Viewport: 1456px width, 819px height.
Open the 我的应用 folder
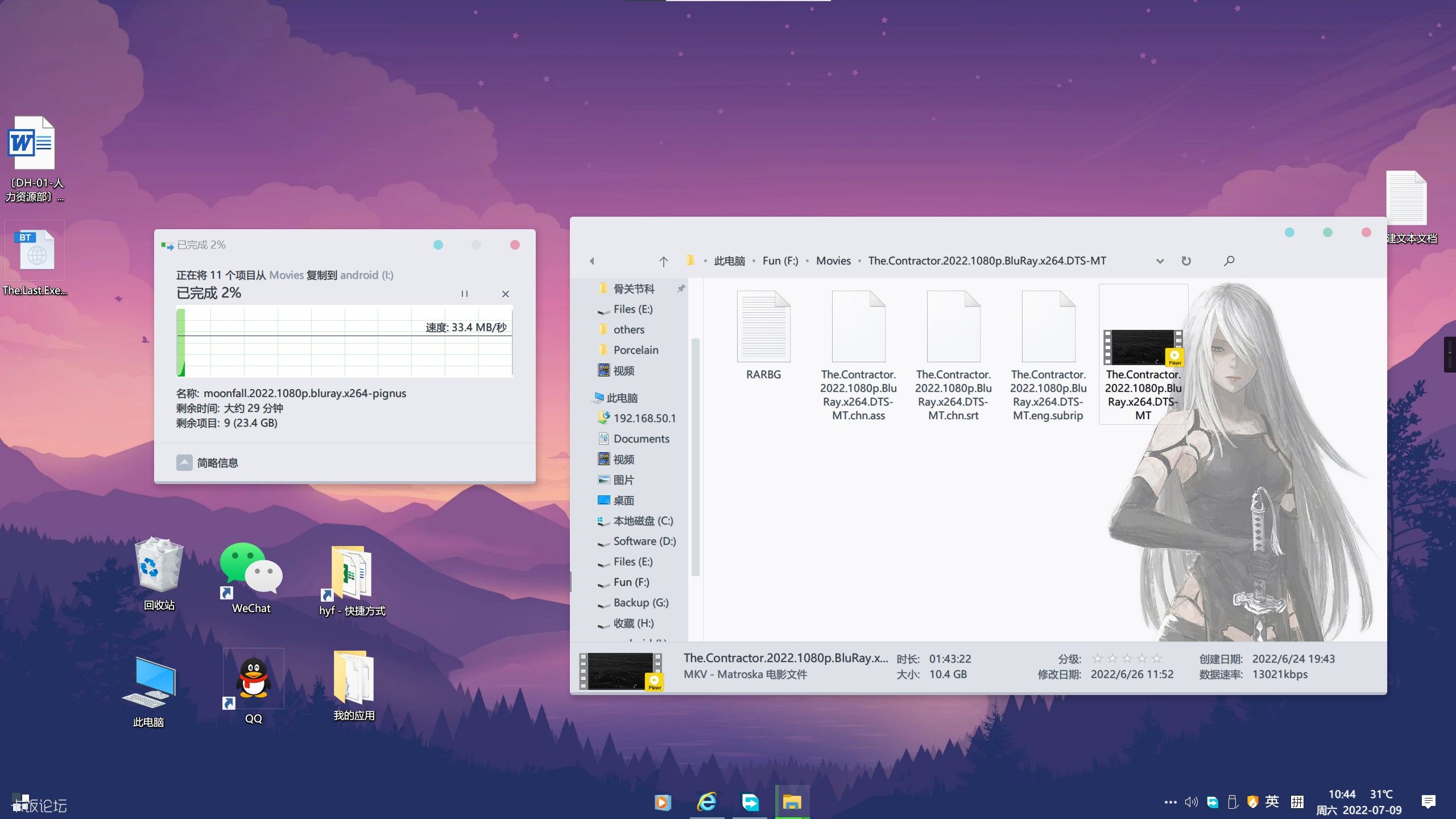tap(354, 686)
